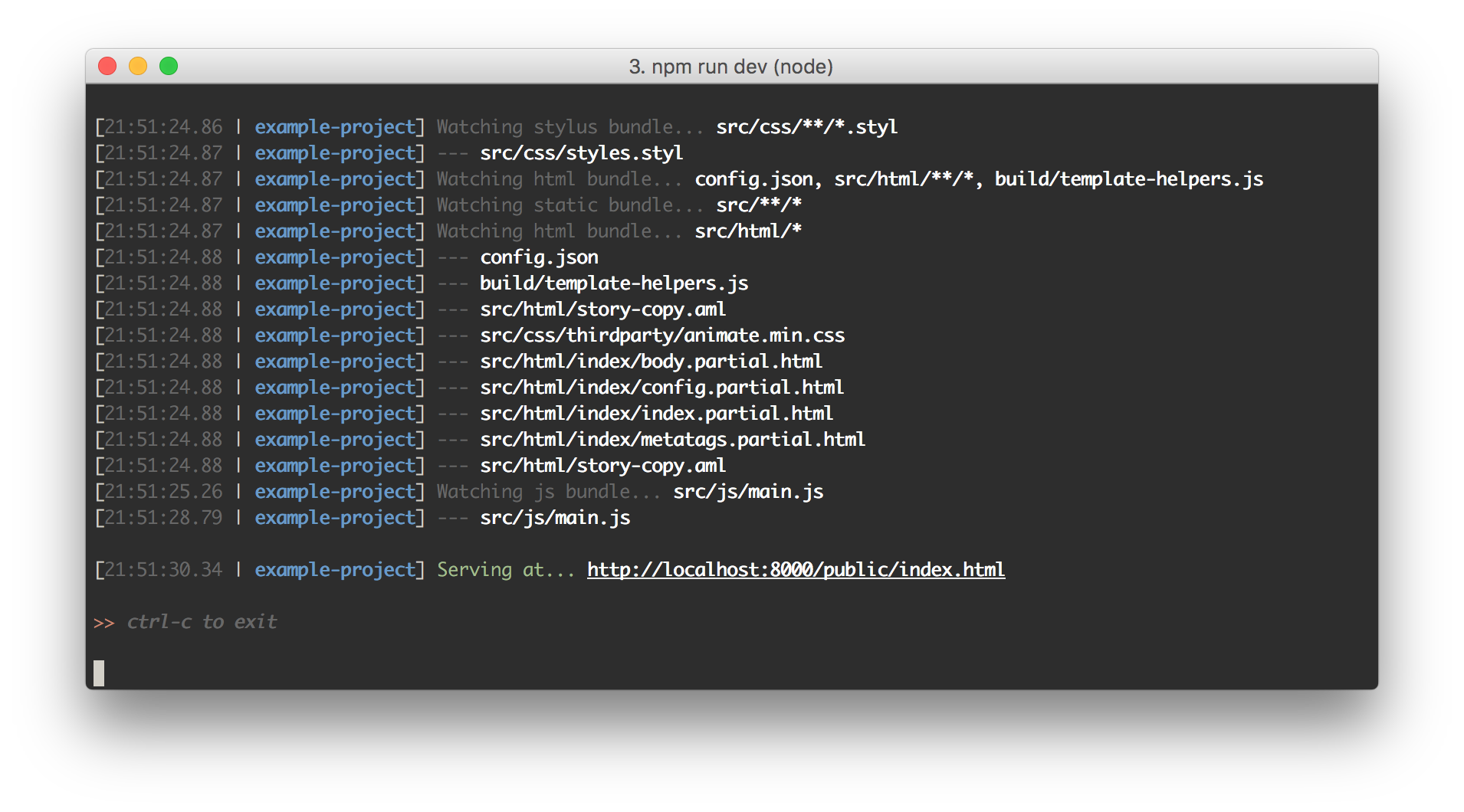Select 'src/html/index/index.partial.html'
The height and width of the screenshot is (812, 1464).
point(657,414)
